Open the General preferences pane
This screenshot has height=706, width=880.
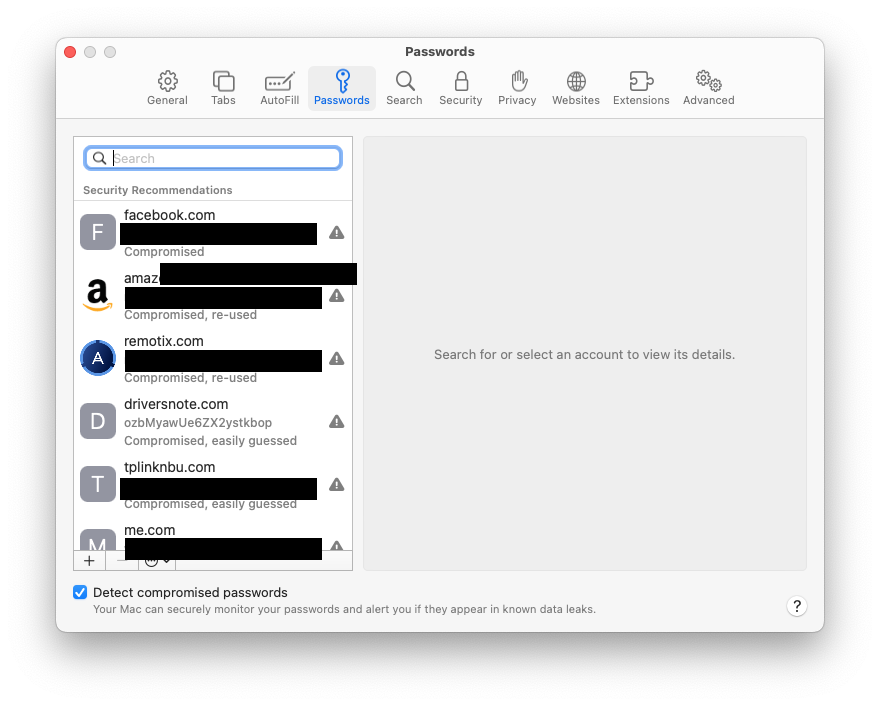167,88
